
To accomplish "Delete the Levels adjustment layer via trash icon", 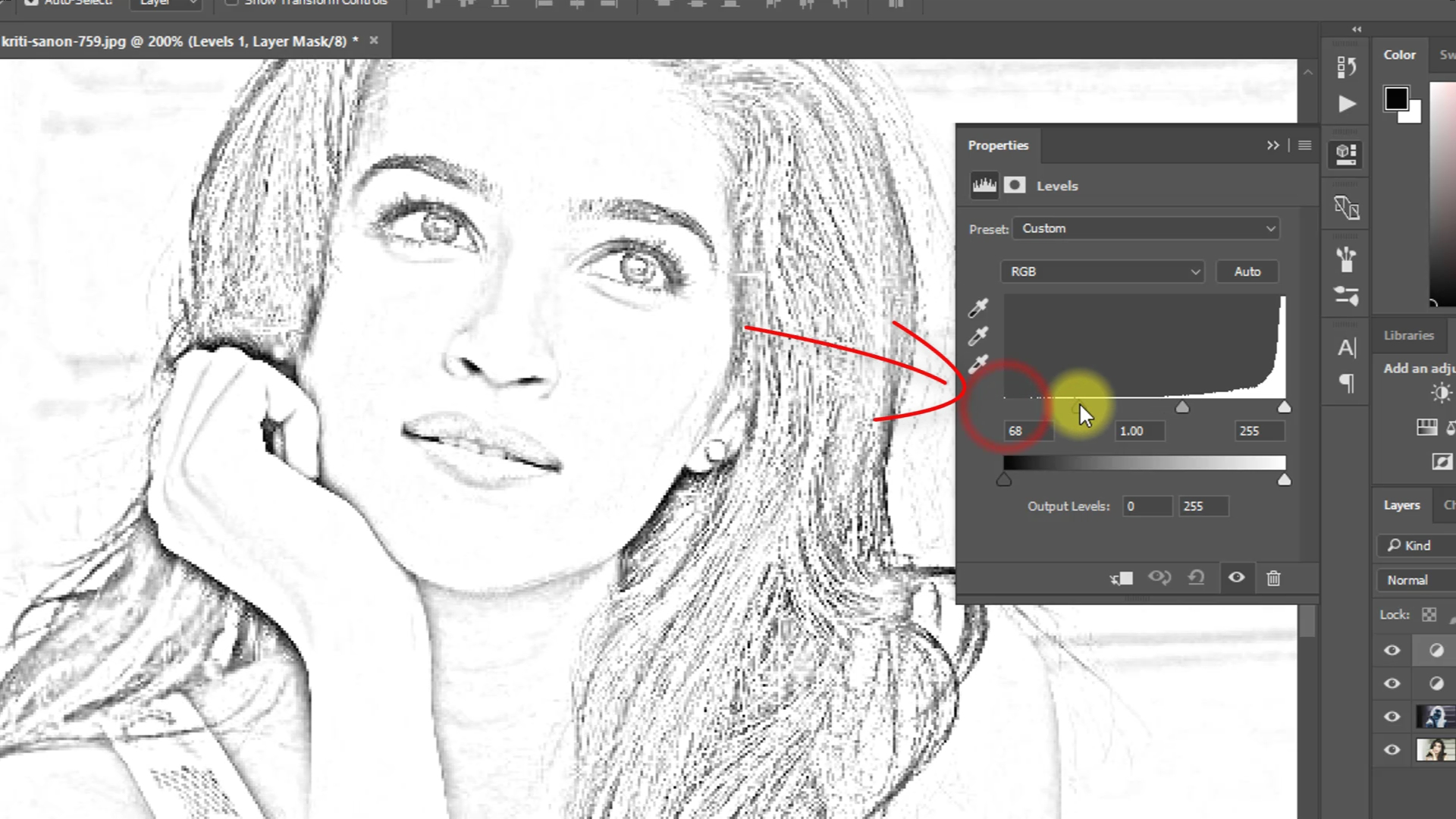I will pos(1273,578).
